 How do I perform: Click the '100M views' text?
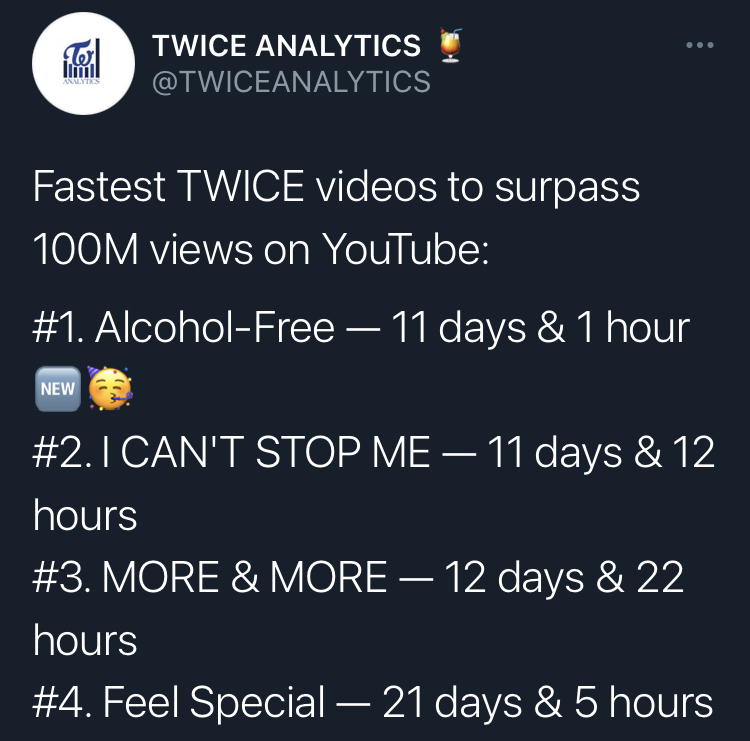coord(143,250)
